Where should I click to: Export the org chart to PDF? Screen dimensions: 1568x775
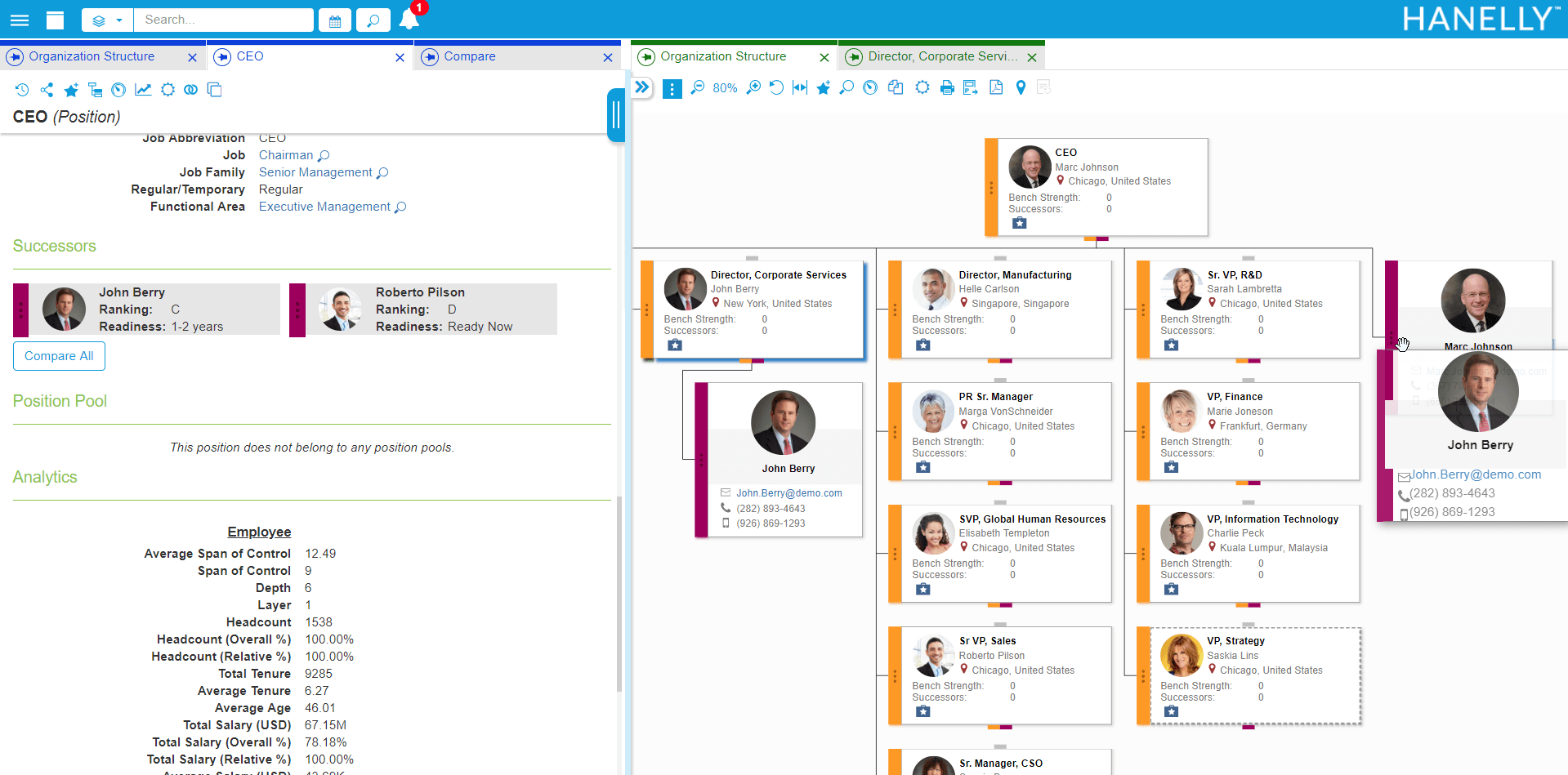[x=996, y=87]
